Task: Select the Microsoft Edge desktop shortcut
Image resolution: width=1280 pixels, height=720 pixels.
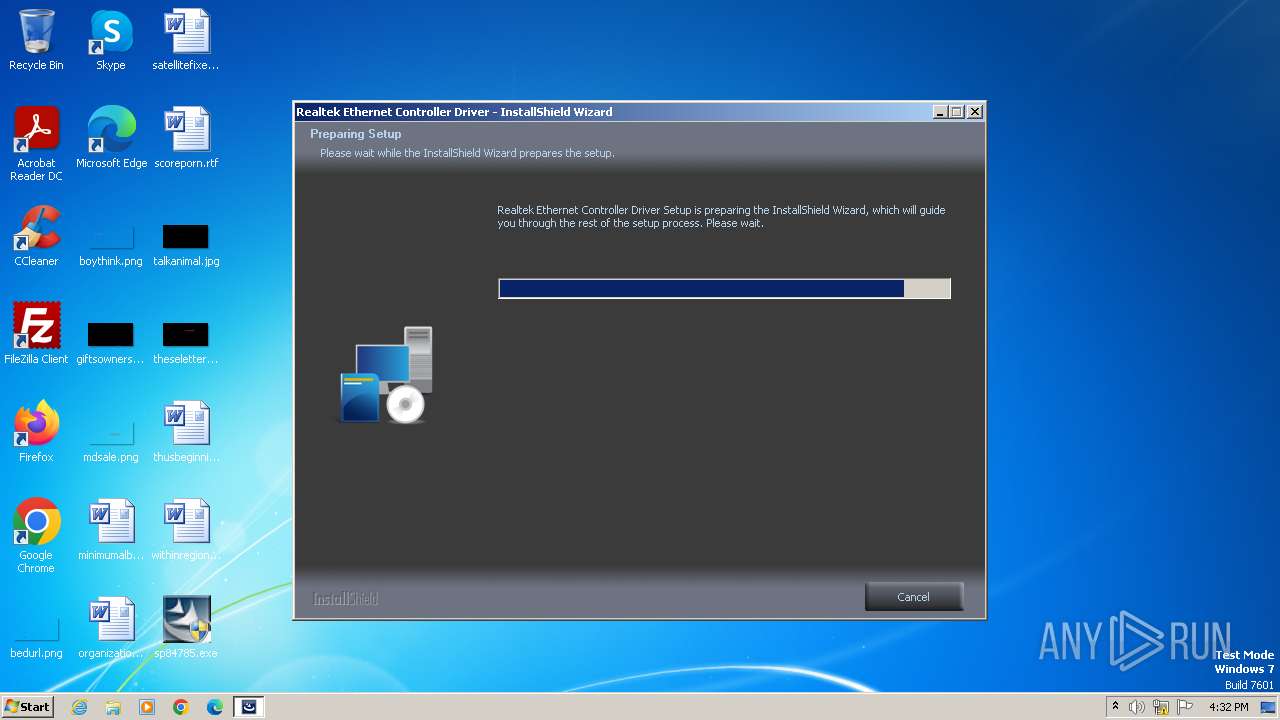Action: coord(111,138)
